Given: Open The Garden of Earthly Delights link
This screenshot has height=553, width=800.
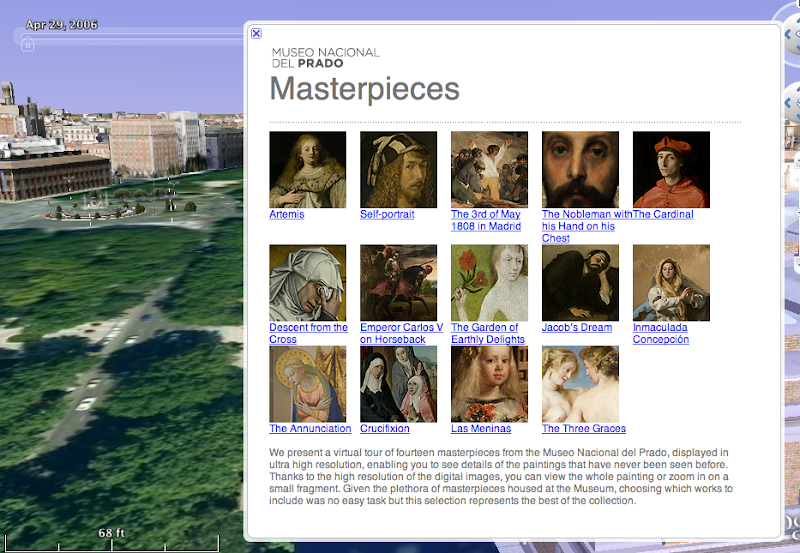Looking at the screenshot, I should point(488,333).
